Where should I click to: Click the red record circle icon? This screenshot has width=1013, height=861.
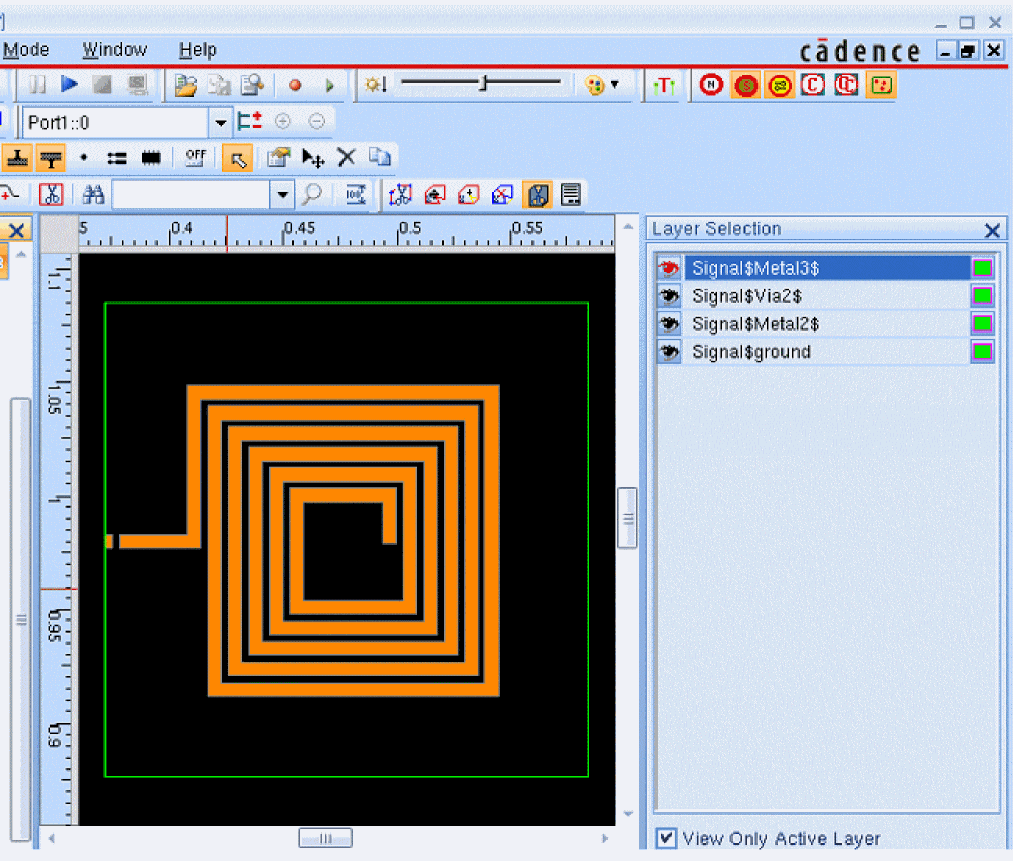tap(295, 85)
